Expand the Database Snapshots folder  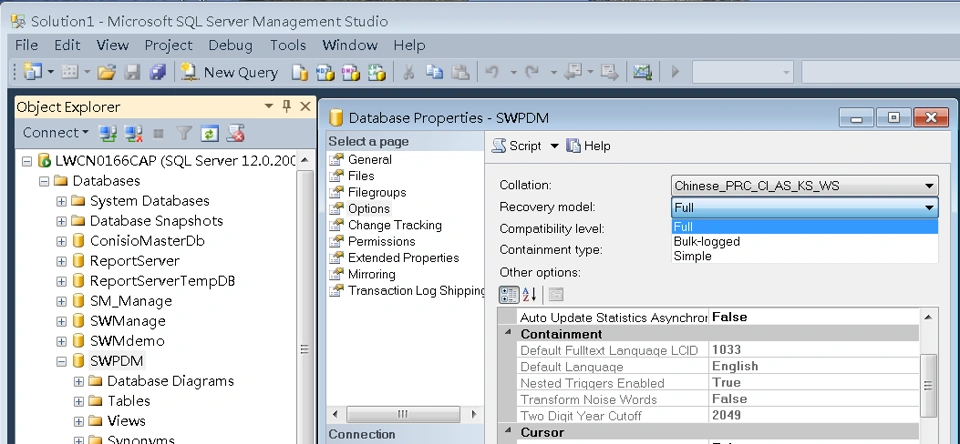pos(61,221)
